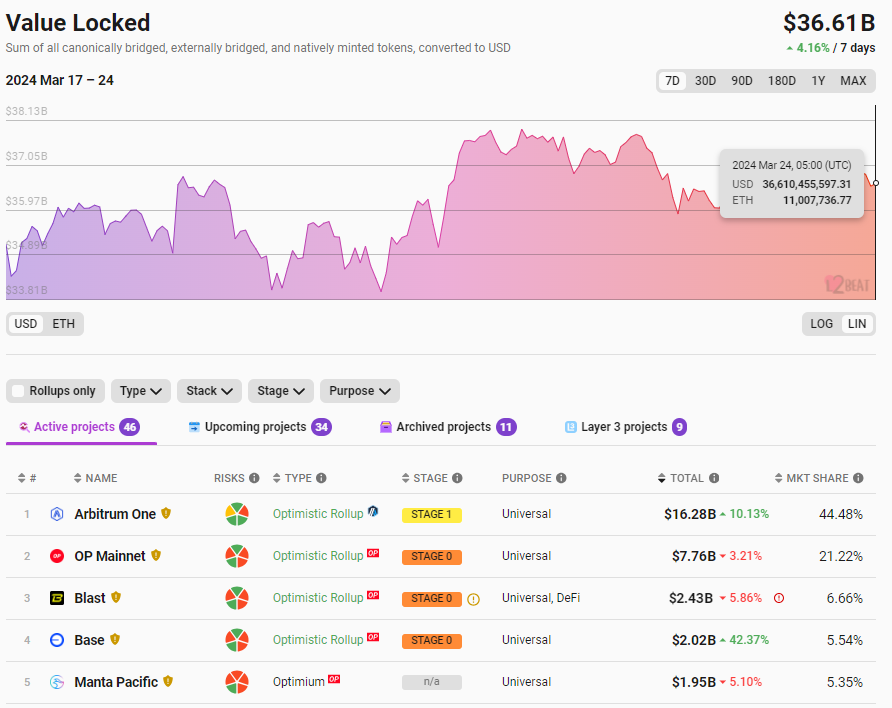The image size is (892, 708).
Task: Open the Layer 3 projects tab
Action: point(624,427)
